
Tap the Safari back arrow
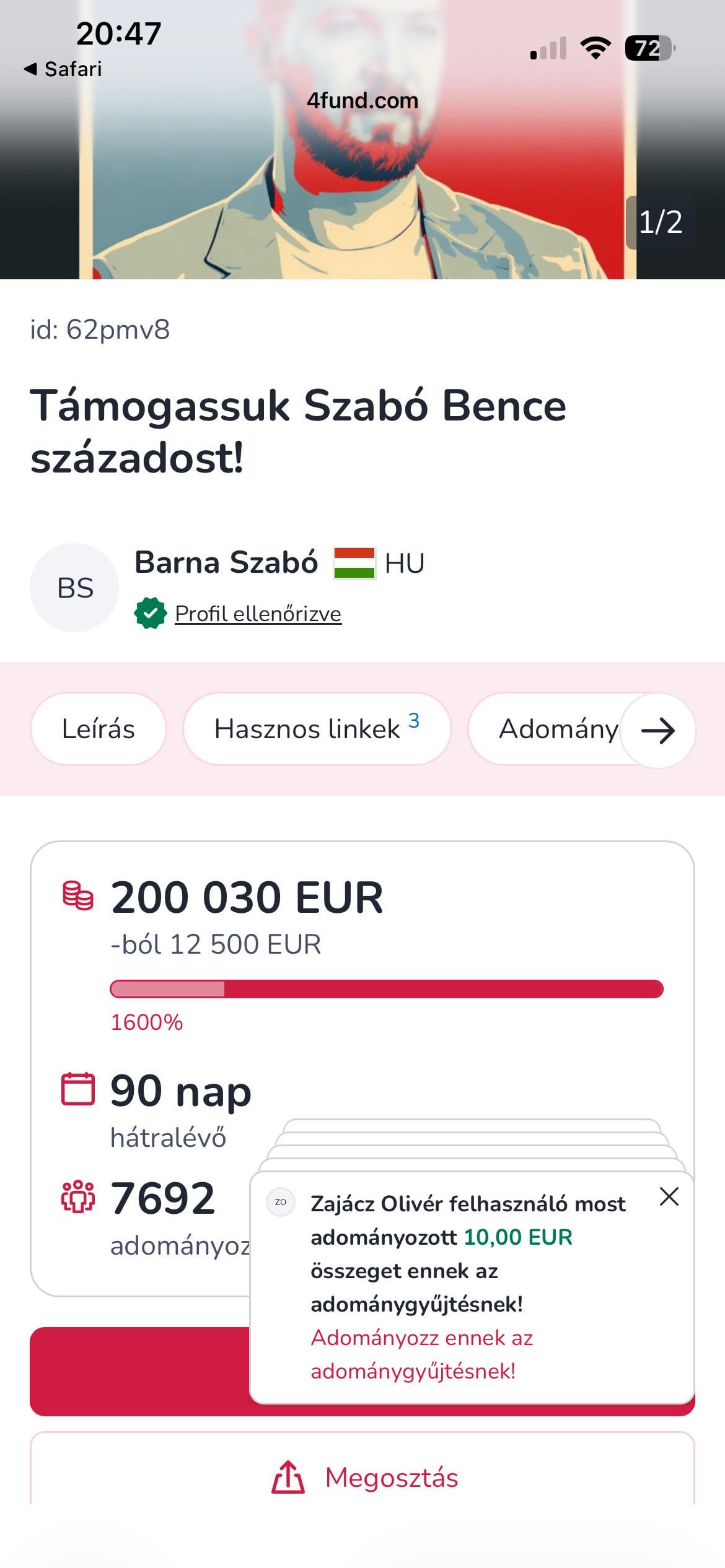[x=30, y=69]
